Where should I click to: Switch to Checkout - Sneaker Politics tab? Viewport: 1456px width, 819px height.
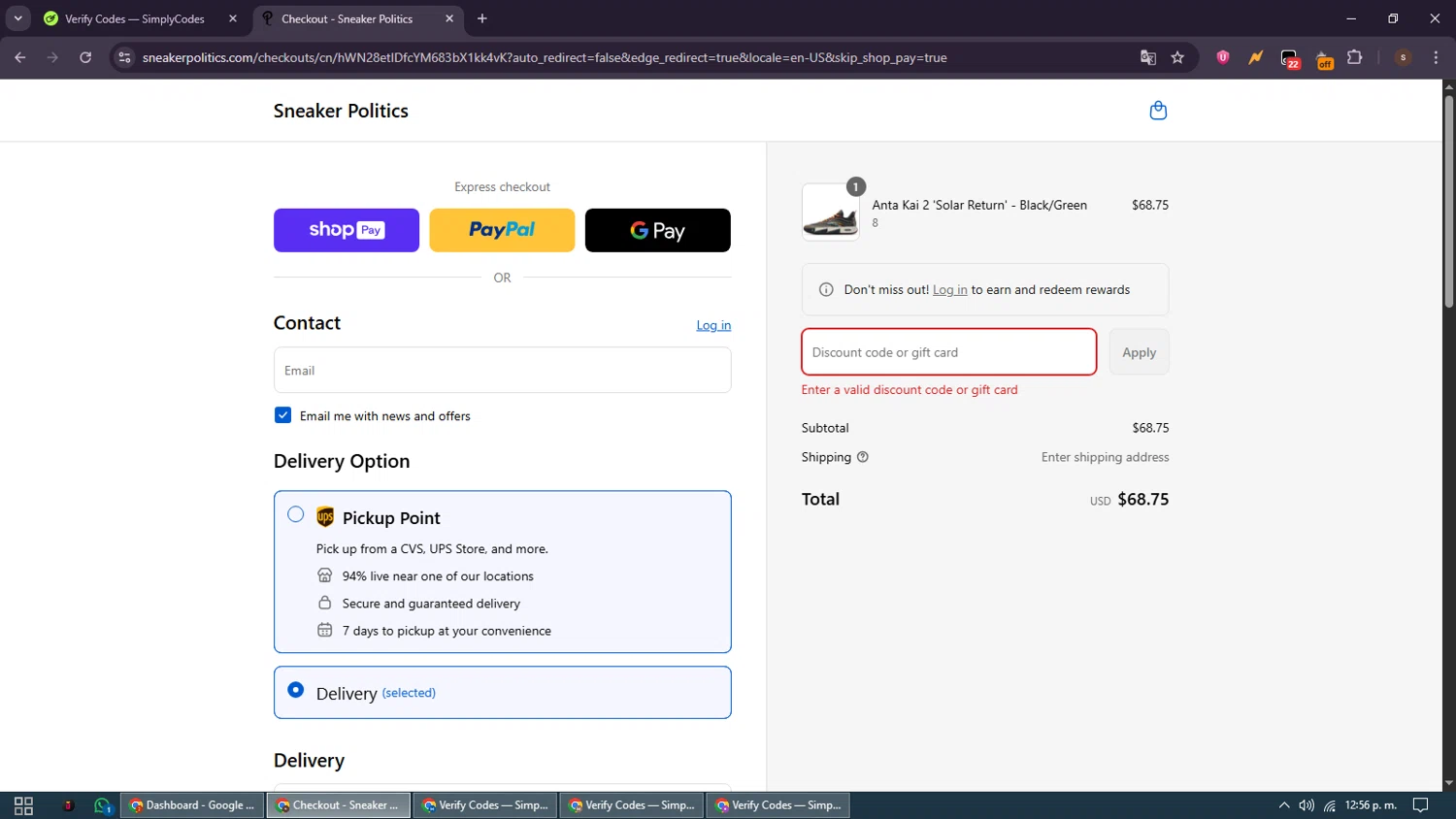(x=357, y=18)
